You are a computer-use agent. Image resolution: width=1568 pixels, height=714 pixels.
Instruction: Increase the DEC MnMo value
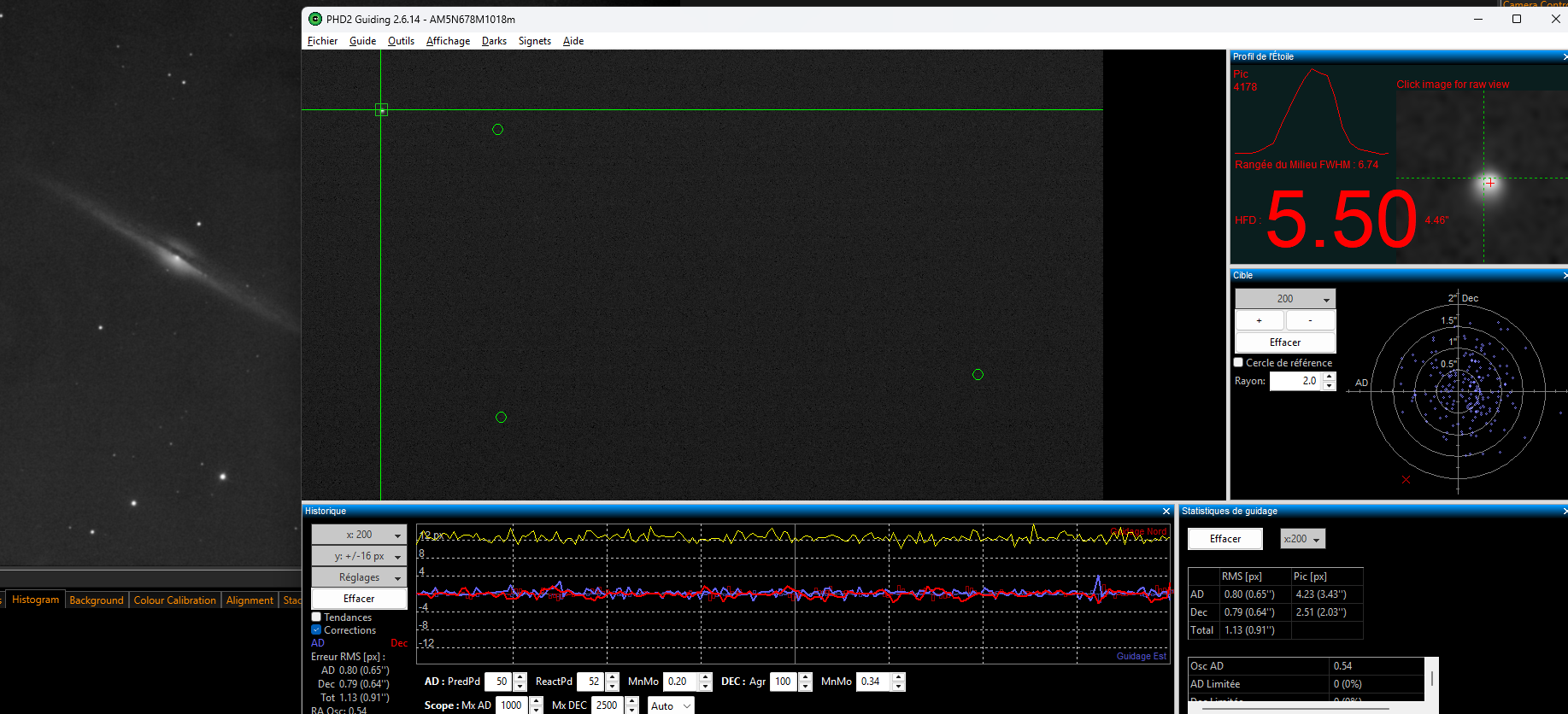click(x=898, y=677)
